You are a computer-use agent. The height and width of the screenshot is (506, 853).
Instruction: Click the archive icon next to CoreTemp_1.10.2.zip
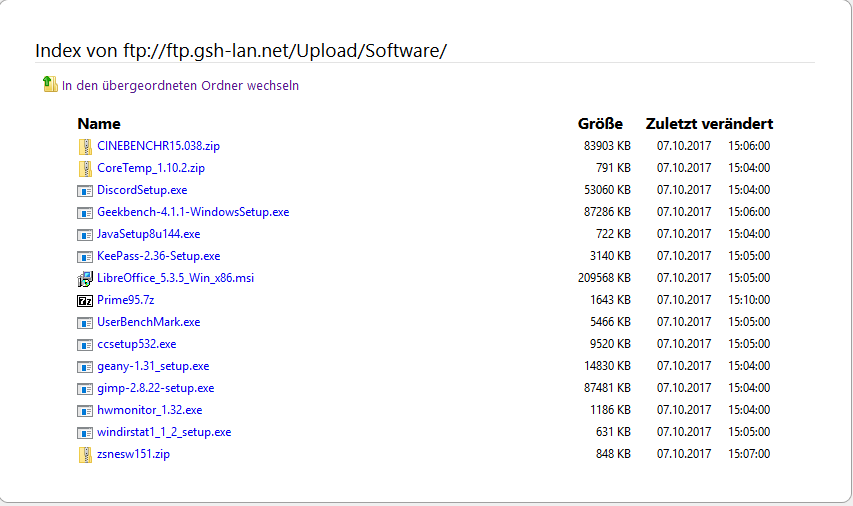pos(85,168)
